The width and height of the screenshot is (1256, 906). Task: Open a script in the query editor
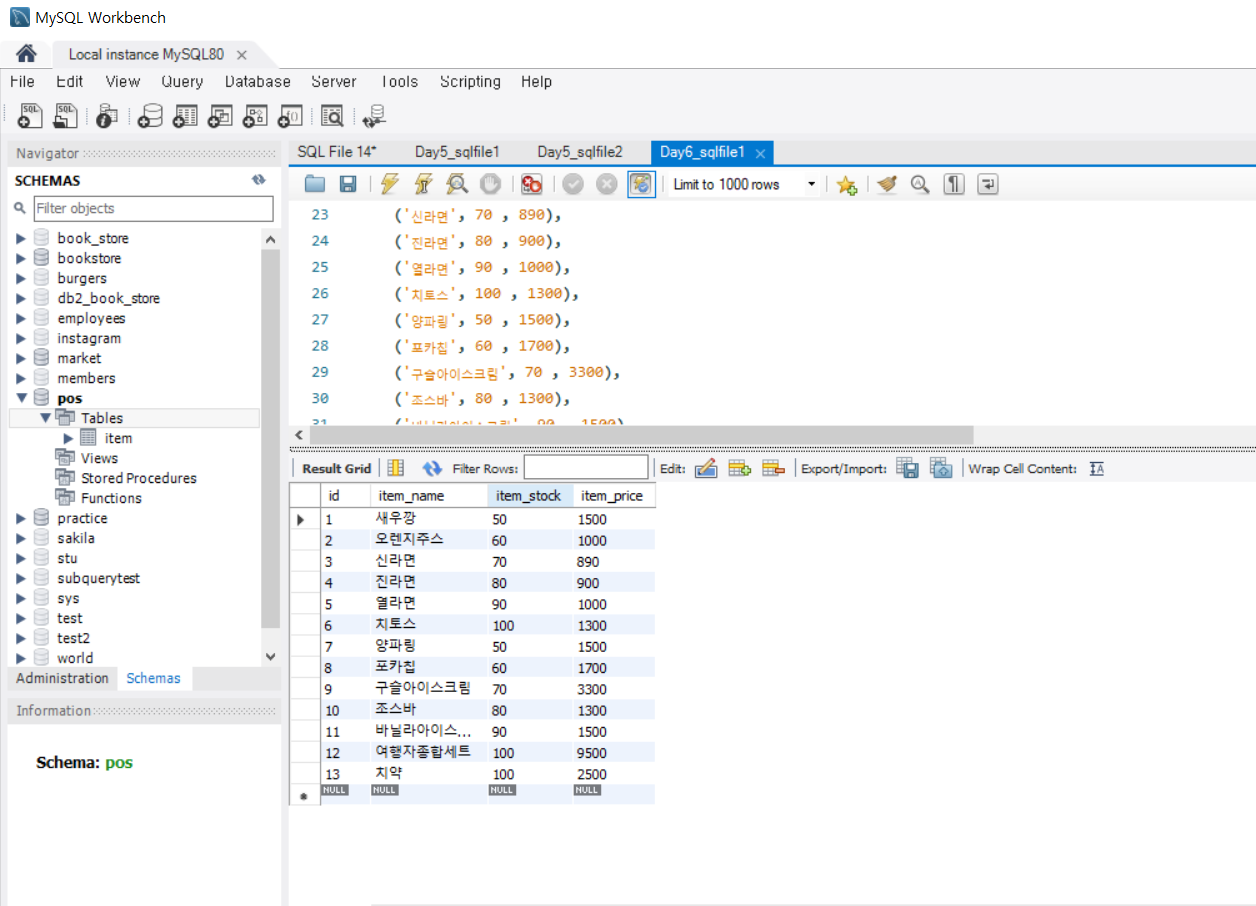pos(315,184)
